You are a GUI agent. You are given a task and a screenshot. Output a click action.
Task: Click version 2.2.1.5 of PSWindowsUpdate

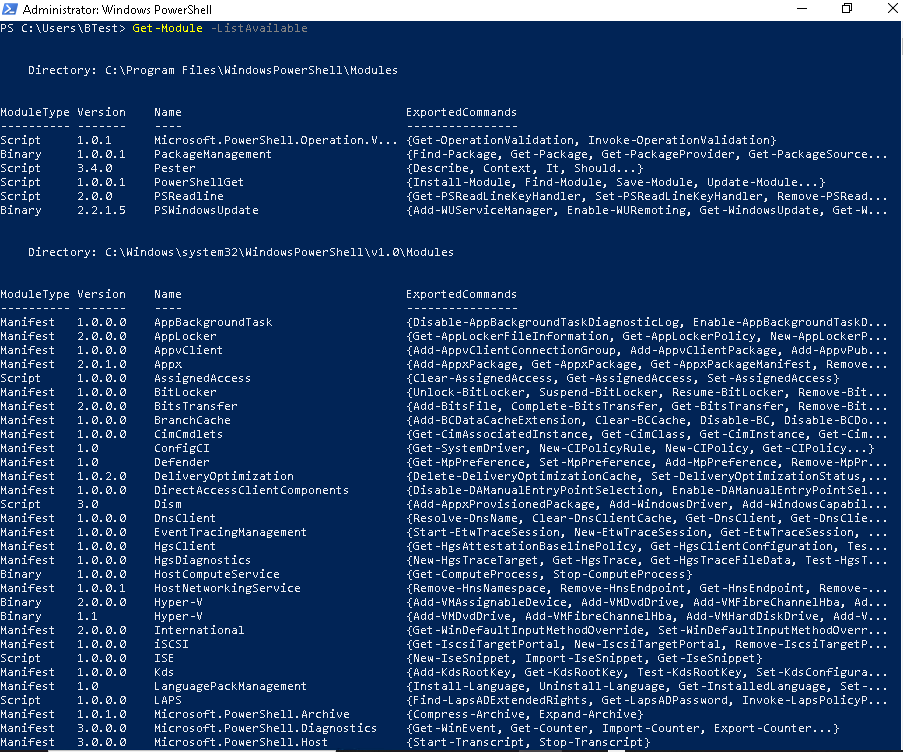101,210
